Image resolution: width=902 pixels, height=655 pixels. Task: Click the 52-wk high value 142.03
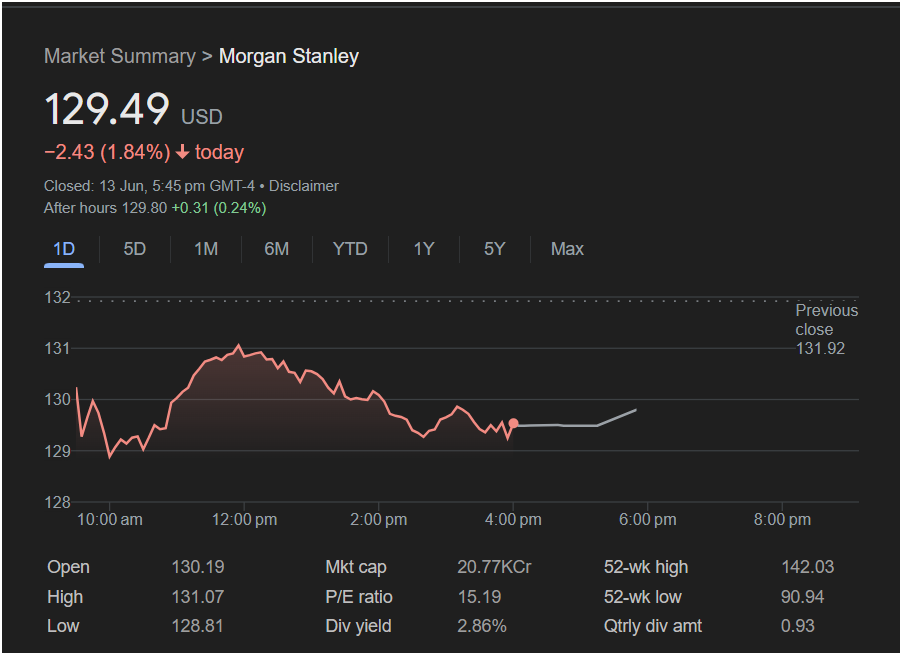coord(808,567)
